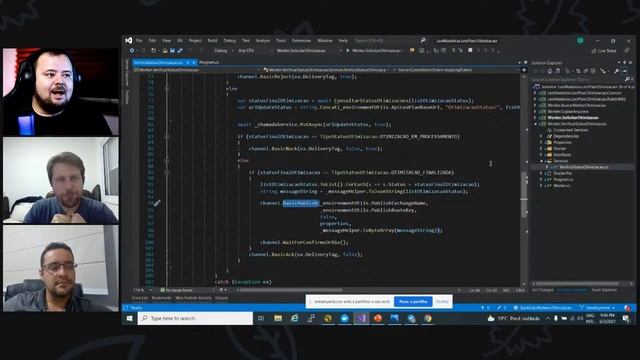Open the Git menu
640x360 pixels.
click(x=180, y=41)
